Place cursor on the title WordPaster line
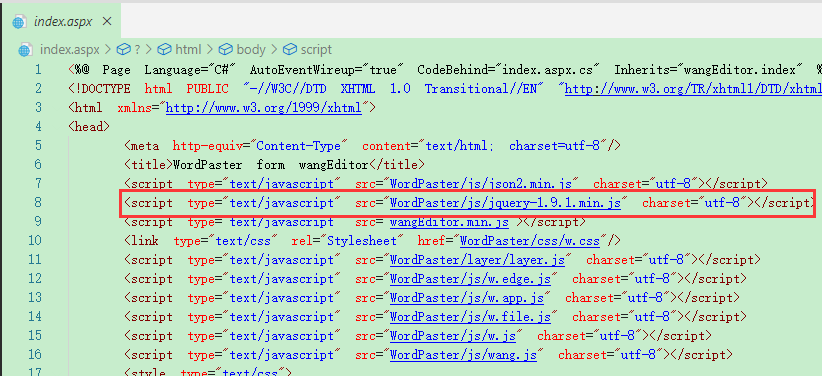 [x=275, y=165]
